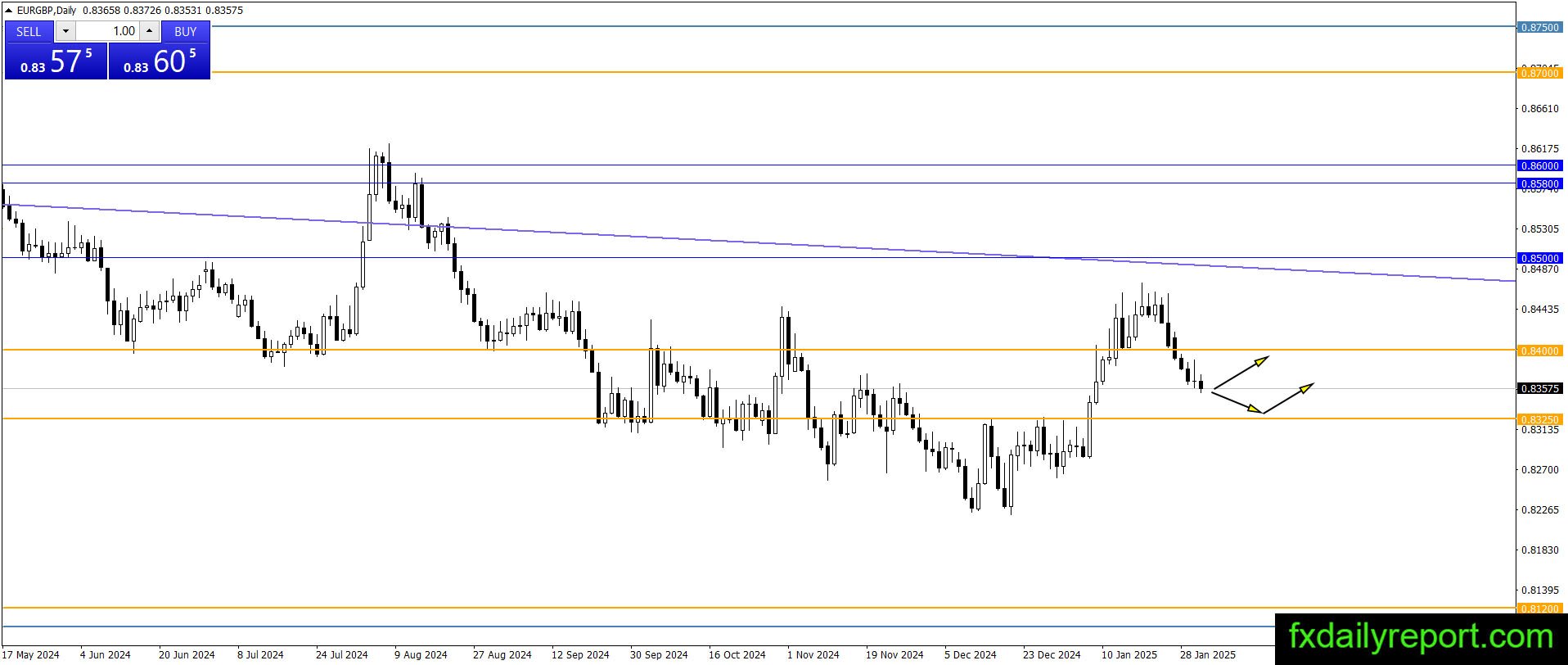Screen dimensions: 1568x665
Task: Select the 0.85800 price level label
Action: 1539,183
